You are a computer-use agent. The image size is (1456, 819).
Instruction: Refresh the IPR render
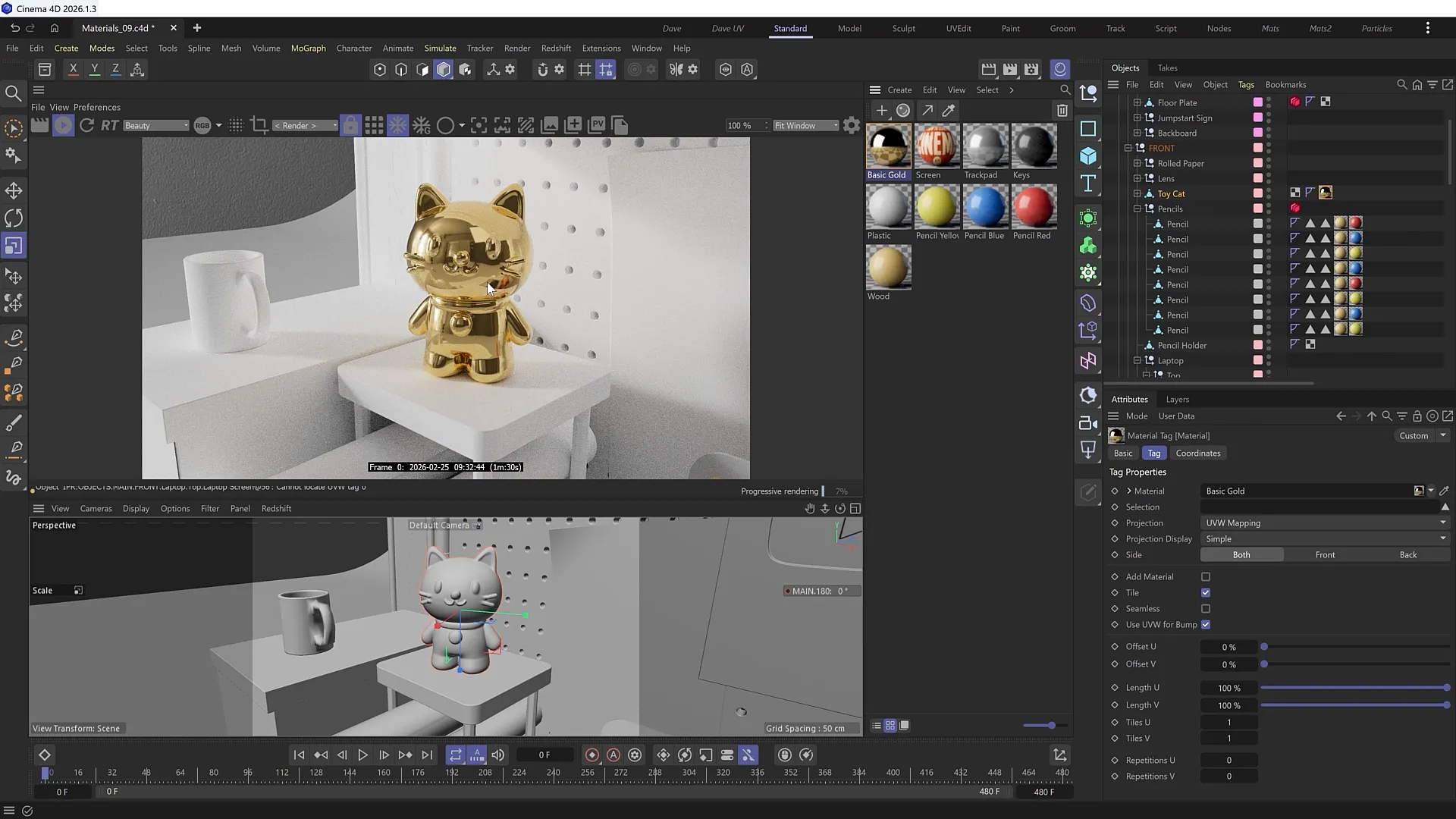86,126
